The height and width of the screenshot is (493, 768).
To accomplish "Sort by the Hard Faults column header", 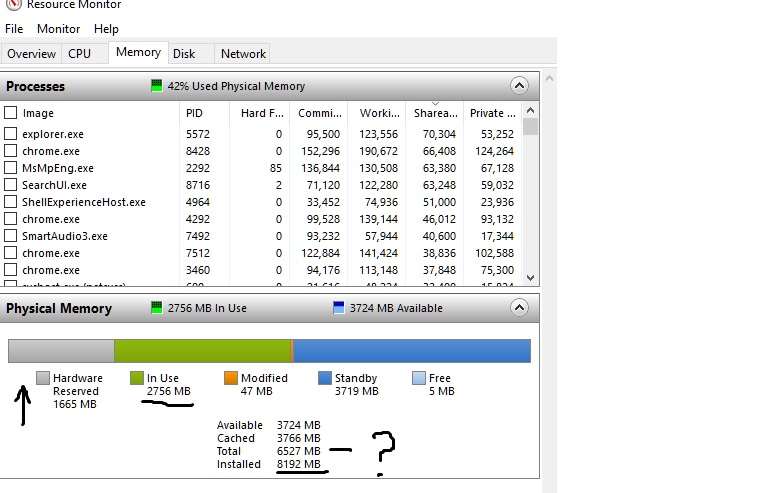I will coord(260,113).
